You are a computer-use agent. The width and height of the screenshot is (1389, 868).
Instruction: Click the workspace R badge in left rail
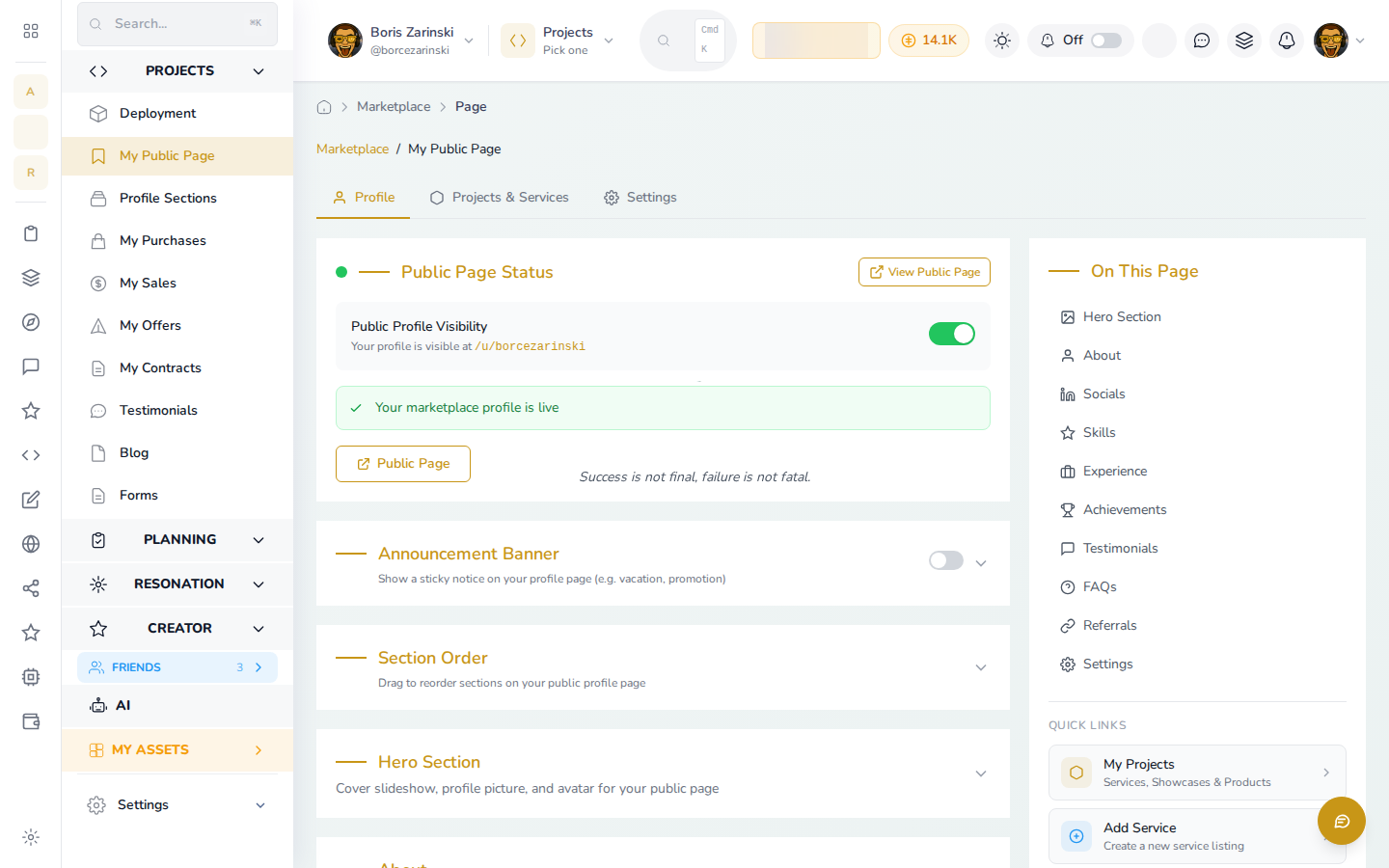click(x=31, y=173)
